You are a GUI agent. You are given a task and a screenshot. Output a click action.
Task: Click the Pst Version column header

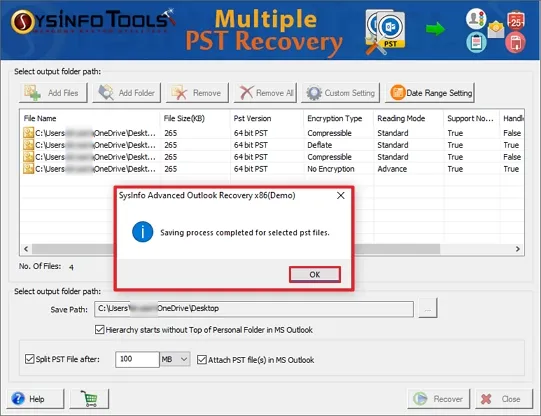267,118
